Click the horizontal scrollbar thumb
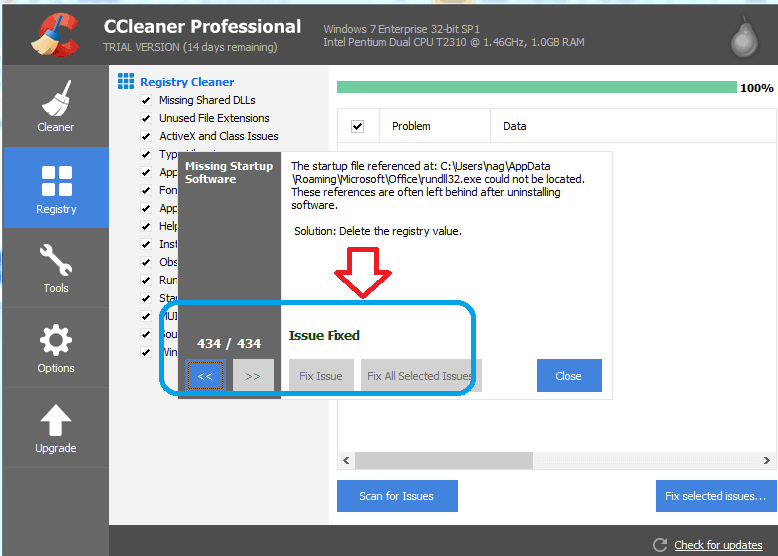This screenshot has height=556, width=778. point(444,460)
